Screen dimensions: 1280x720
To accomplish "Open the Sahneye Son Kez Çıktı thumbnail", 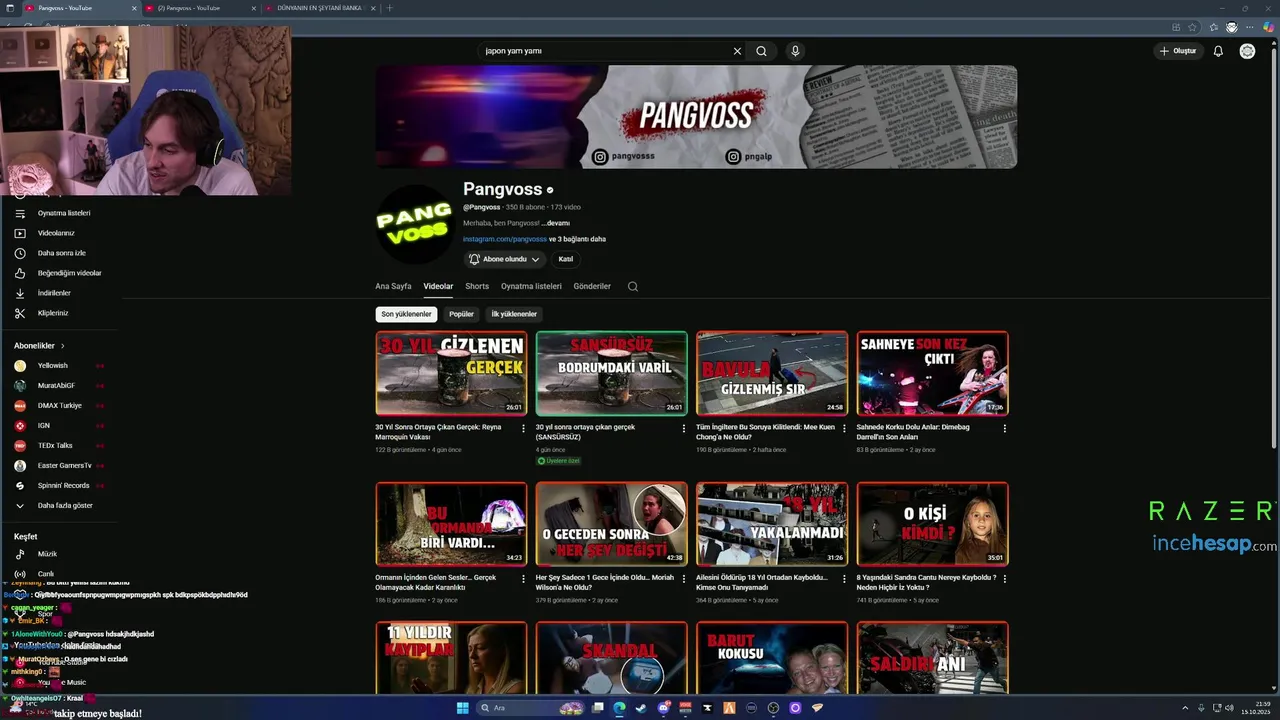I will [932, 373].
